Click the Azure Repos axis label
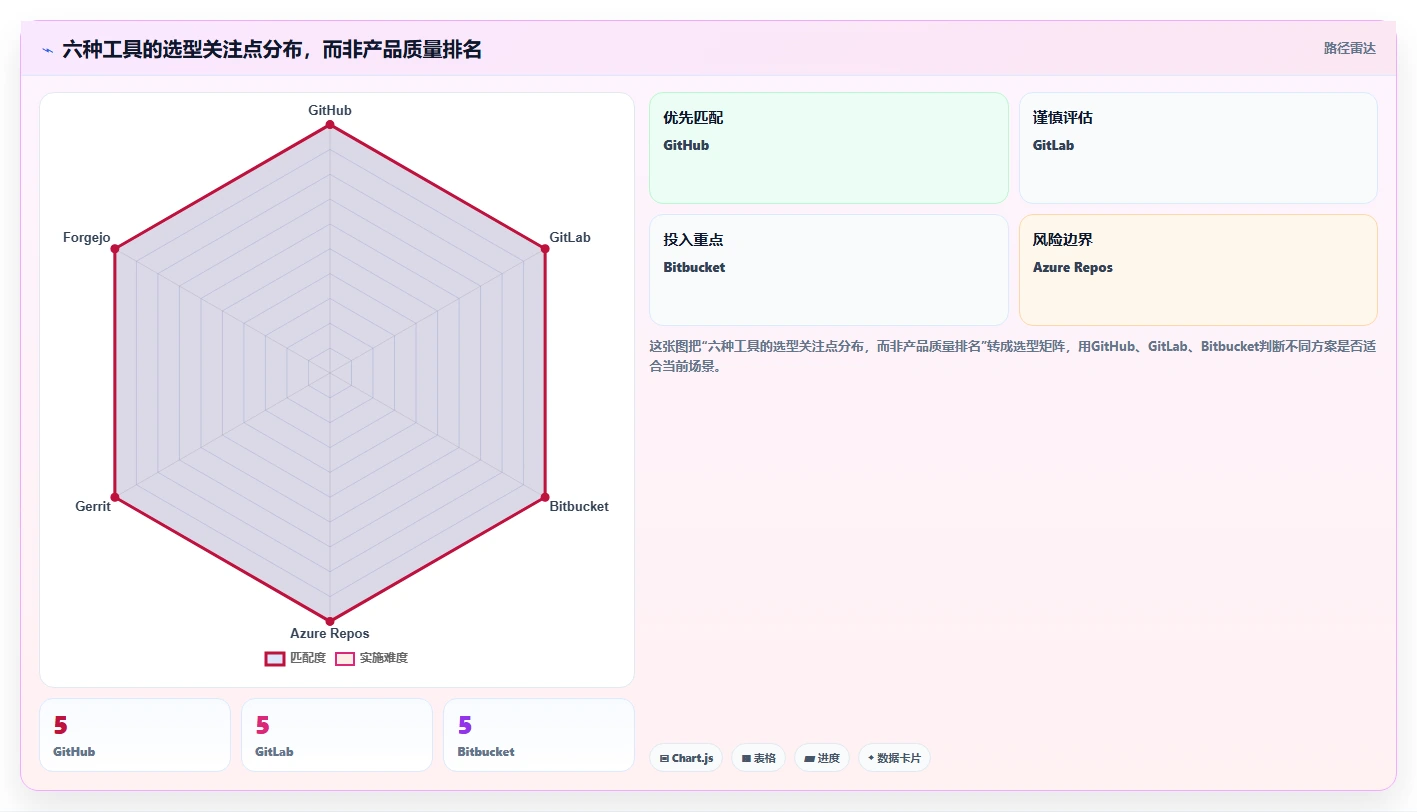 [x=330, y=634]
